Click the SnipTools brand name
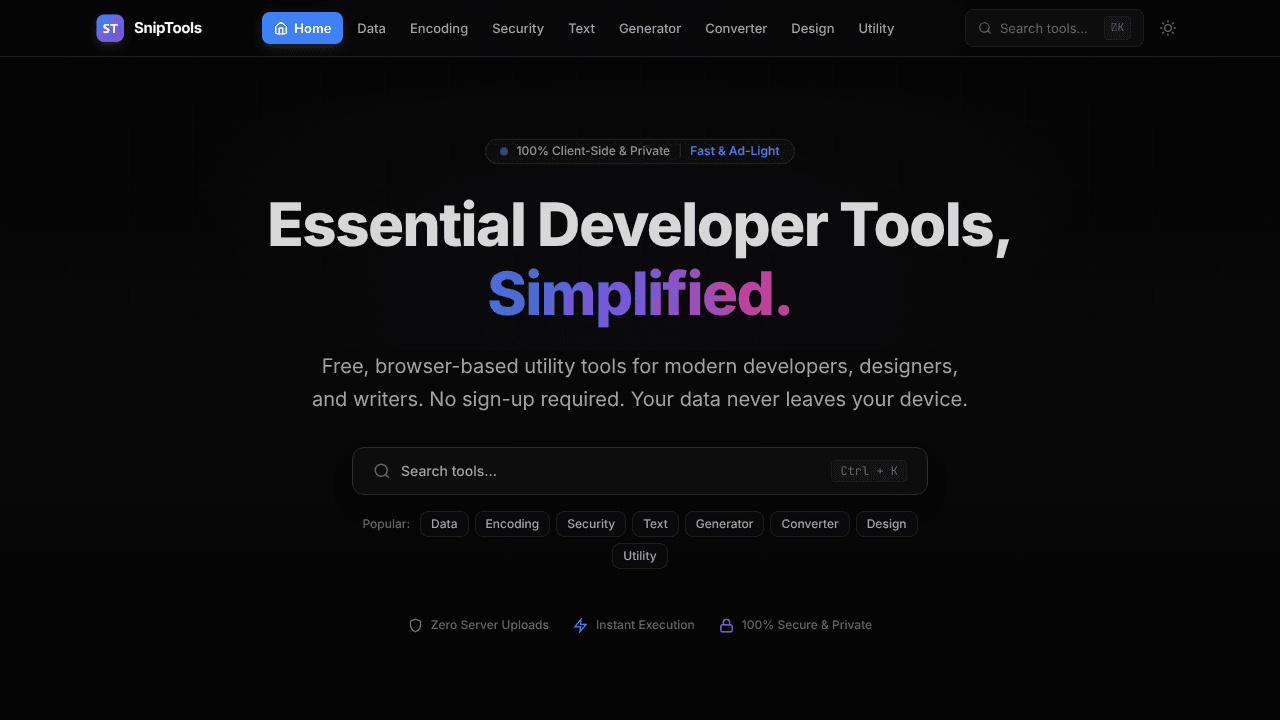1280x720 pixels. [168, 28]
